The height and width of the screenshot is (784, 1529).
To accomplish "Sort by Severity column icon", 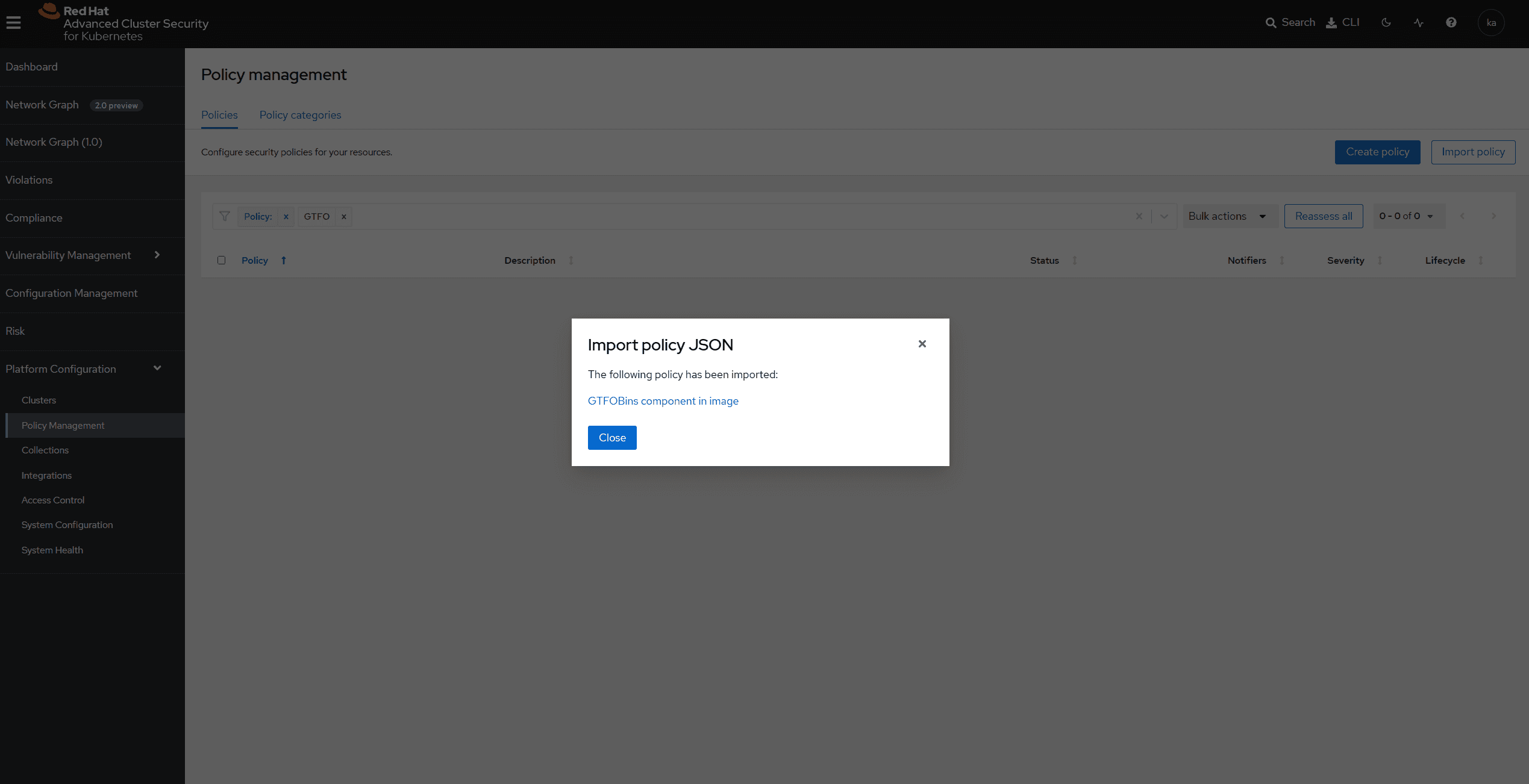I will pyautogui.click(x=1380, y=260).
